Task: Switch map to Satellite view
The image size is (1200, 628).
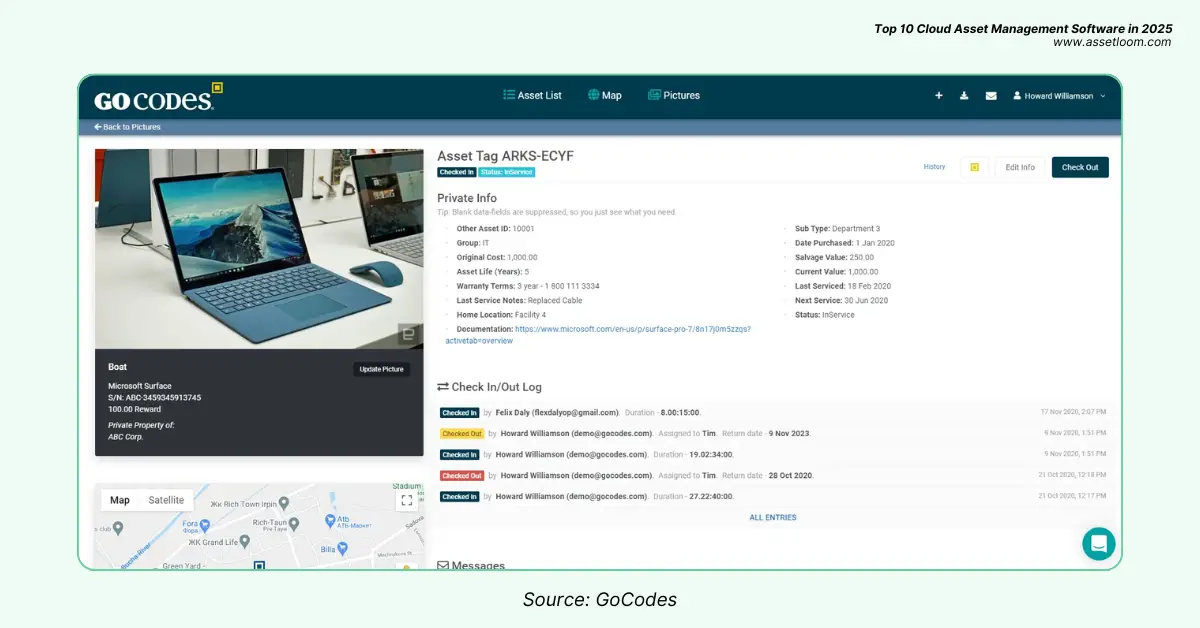Action: coord(166,500)
